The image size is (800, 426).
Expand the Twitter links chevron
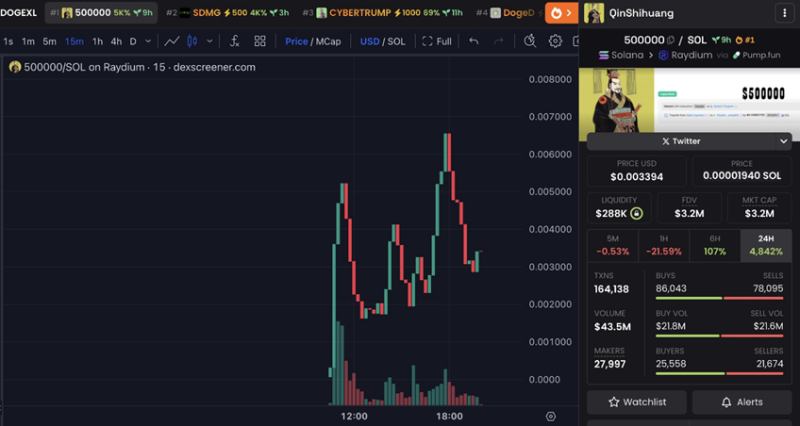click(x=784, y=141)
